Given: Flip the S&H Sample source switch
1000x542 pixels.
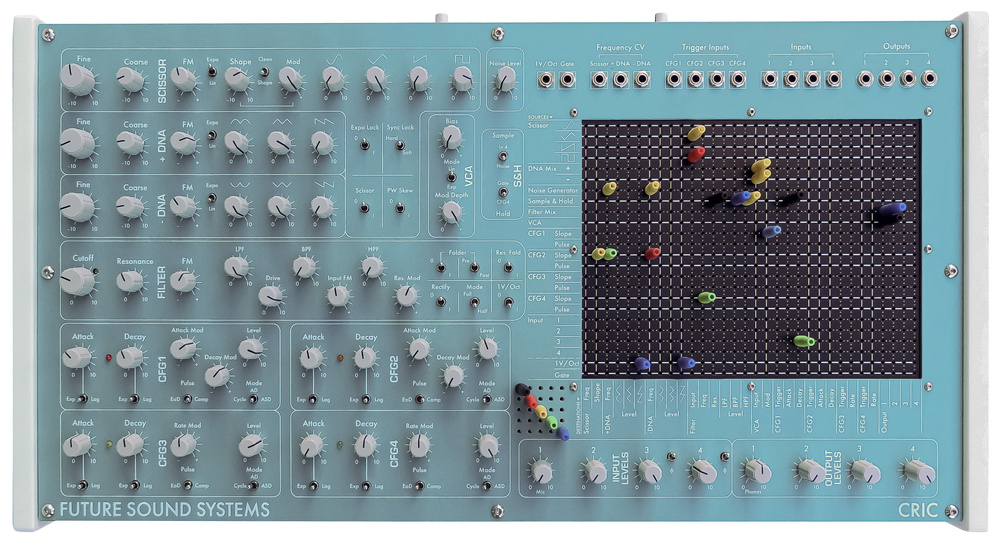Looking at the screenshot, I should tap(503, 156).
